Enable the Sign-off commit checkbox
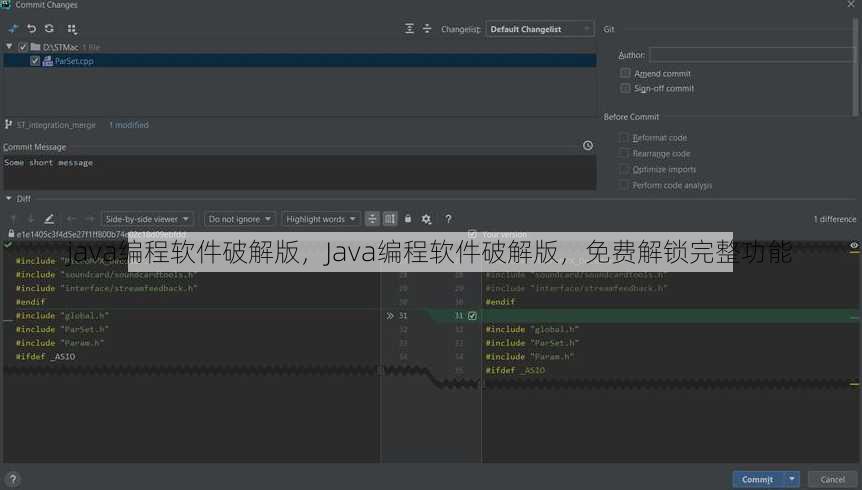 625,88
